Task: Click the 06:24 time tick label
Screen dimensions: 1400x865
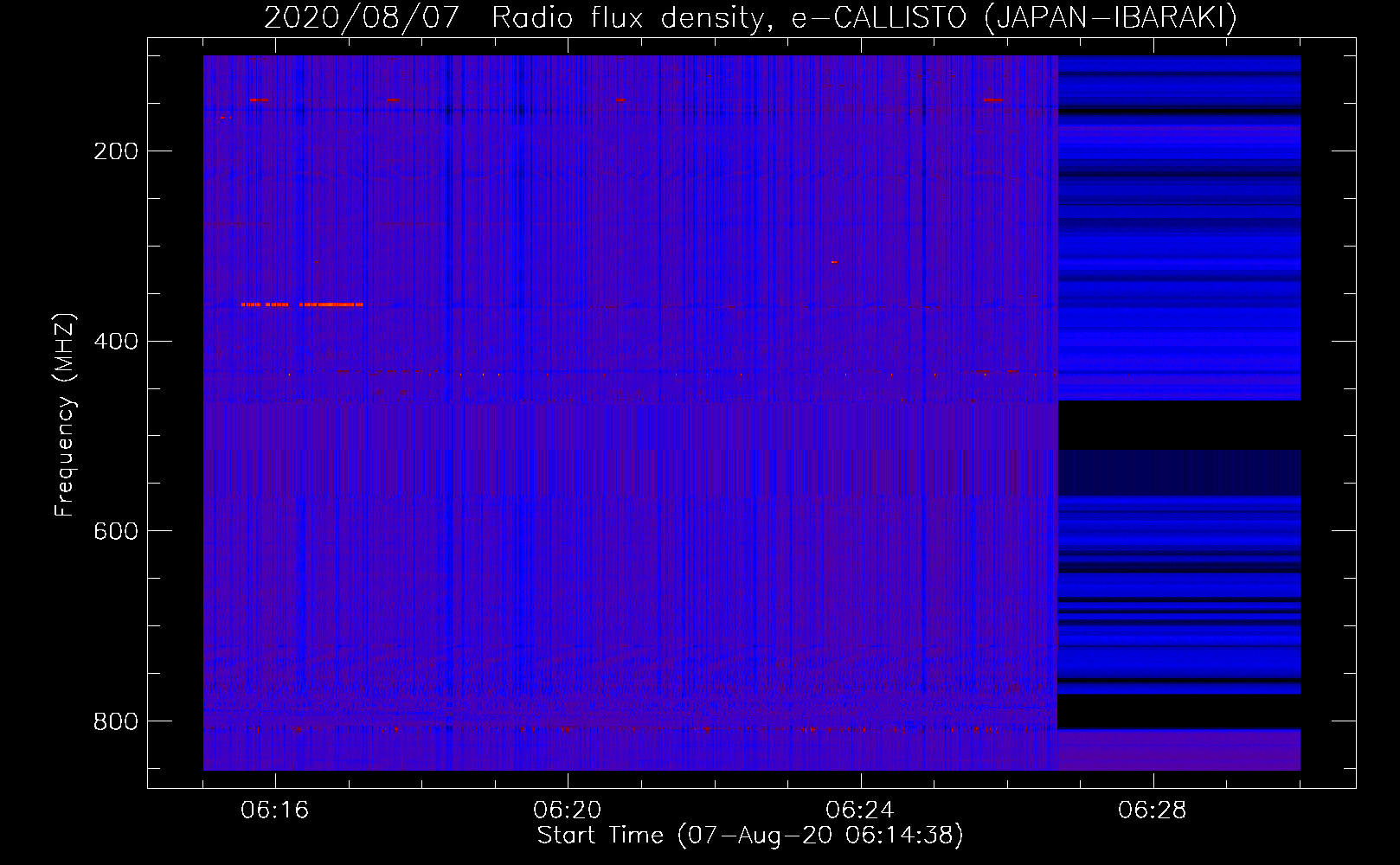Action: tap(860, 811)
